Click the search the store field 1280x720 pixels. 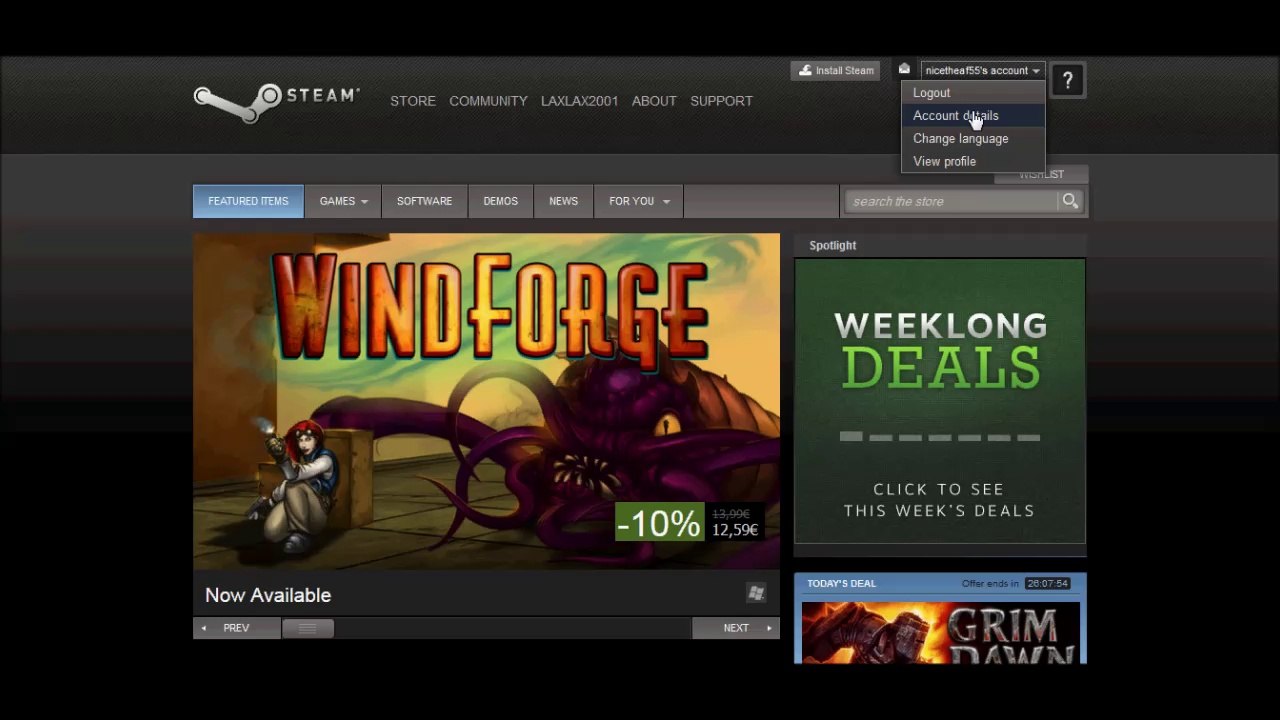click(952, 201)
